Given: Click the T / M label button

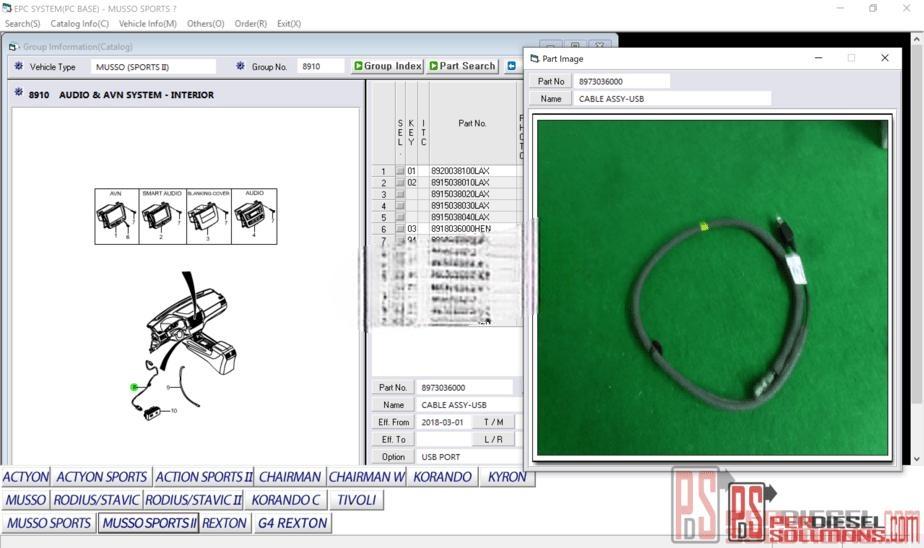Looking at the screenshot, I should (493, 422).
